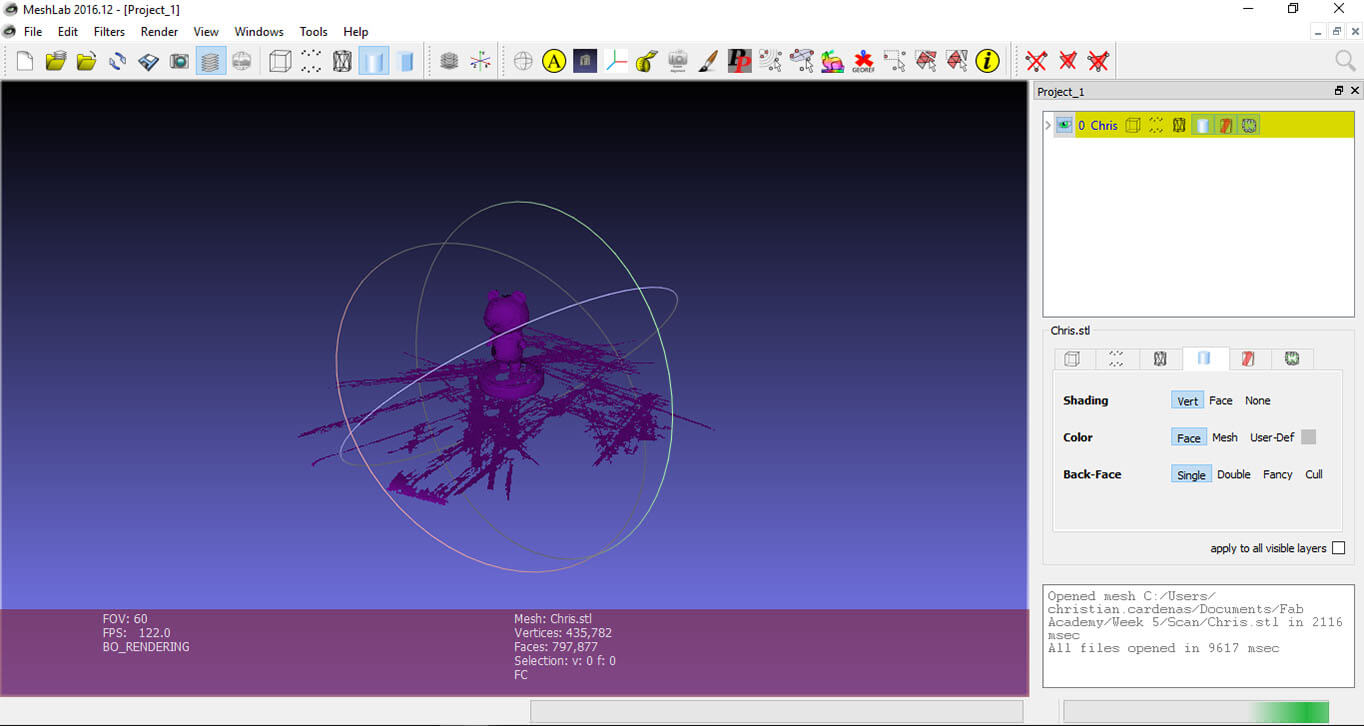
Task: Toggle bounding box icon in Chris layer row
Action: click(x=1133, y=125)
